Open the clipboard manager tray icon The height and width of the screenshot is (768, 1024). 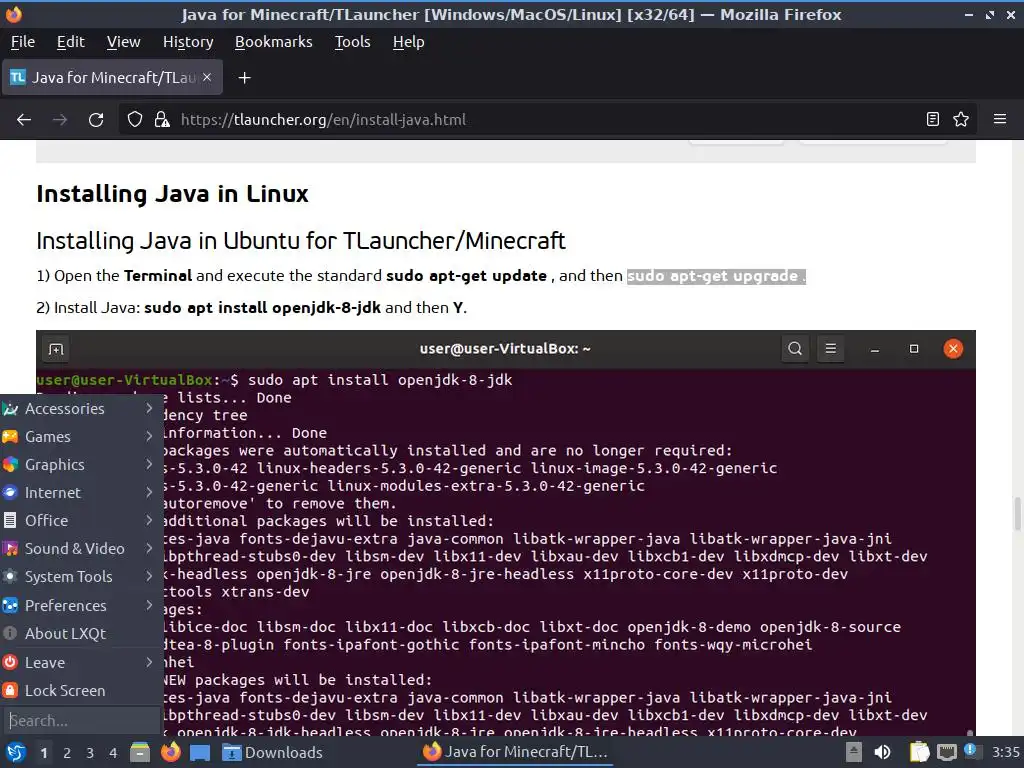tap(920, 752)
